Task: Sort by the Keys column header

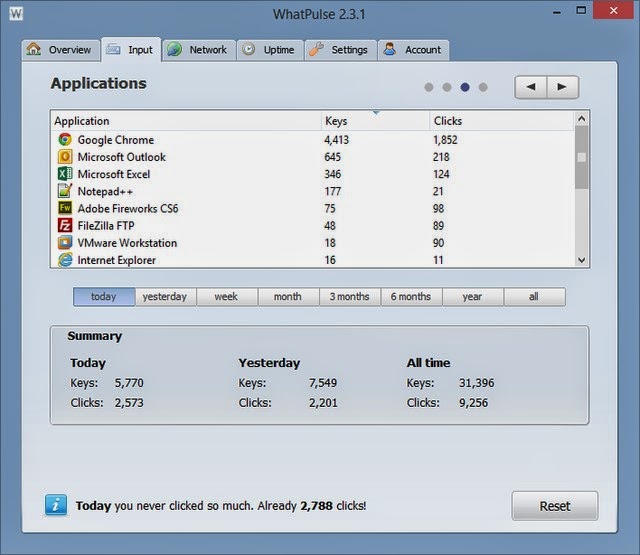Action: 375,121
